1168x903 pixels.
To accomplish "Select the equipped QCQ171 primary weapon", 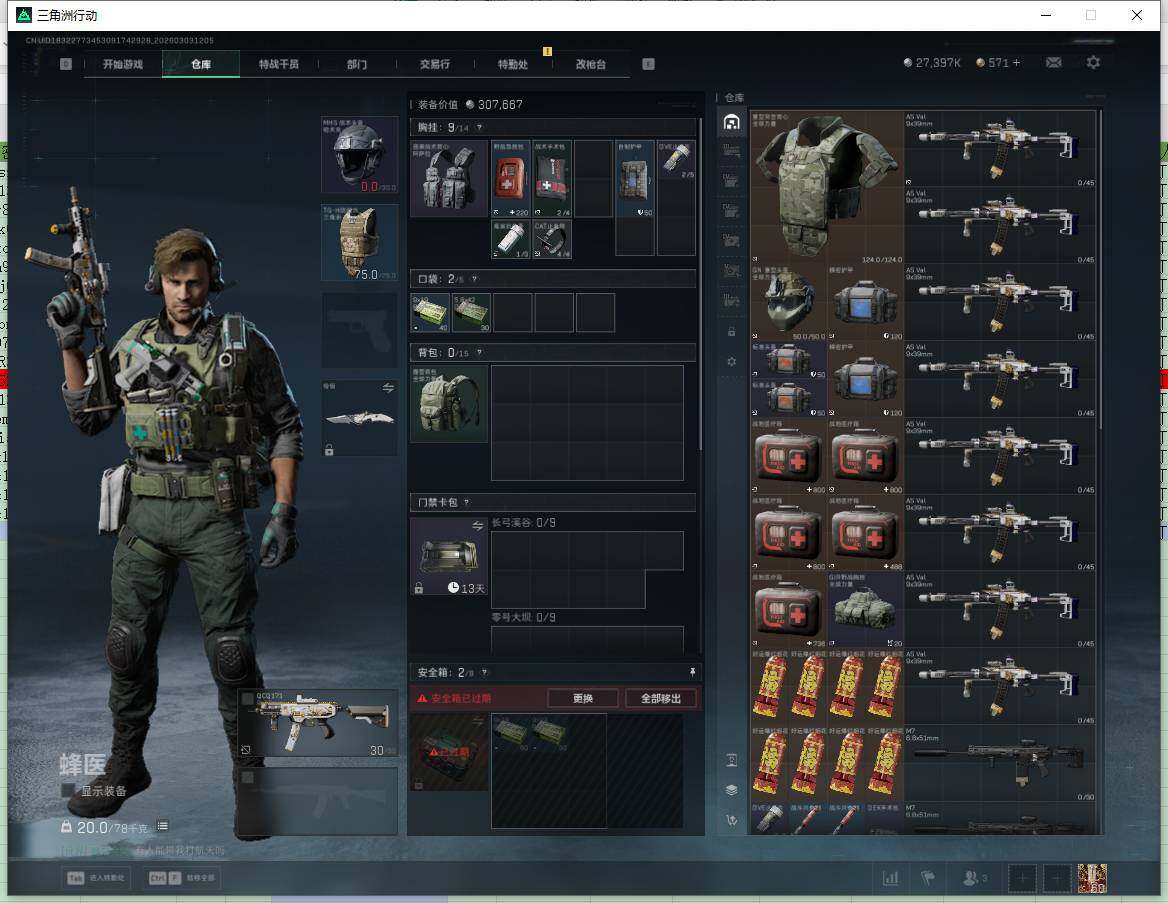I will [x=317, y=723].
